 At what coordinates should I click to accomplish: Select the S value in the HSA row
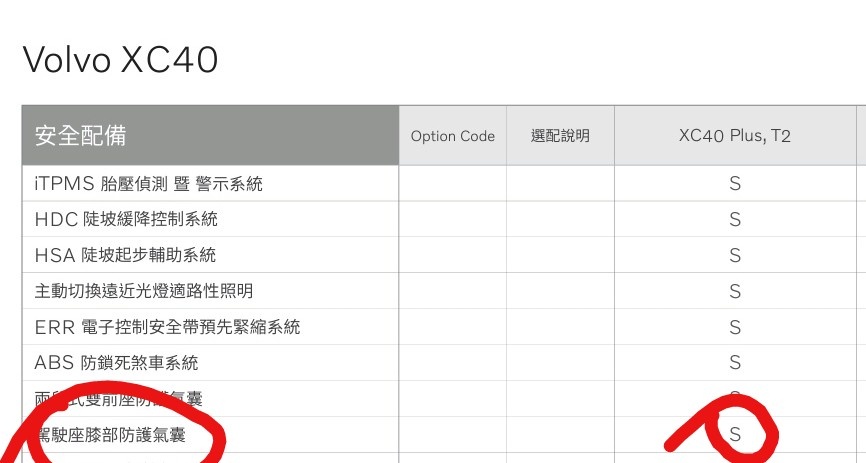pos(735,255)
